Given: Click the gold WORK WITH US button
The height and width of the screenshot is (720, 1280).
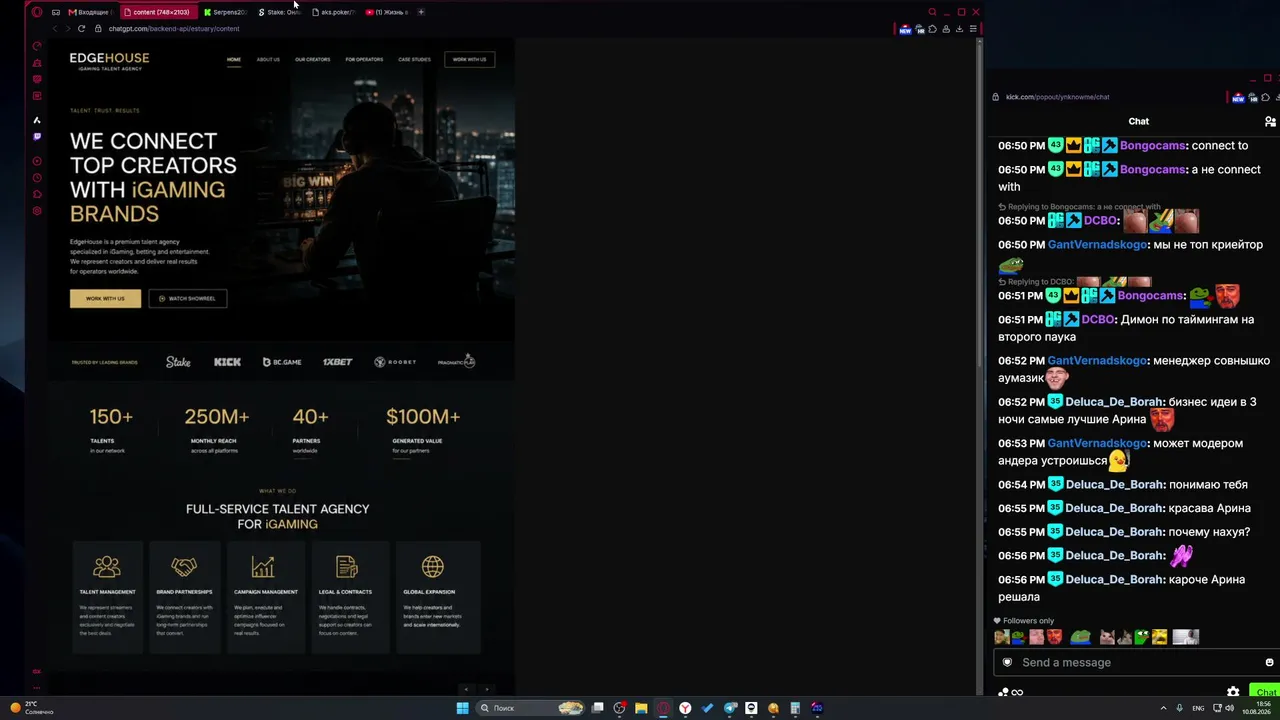Looking at the screenshot, I should pyautogui.click(x=105, y=298).
